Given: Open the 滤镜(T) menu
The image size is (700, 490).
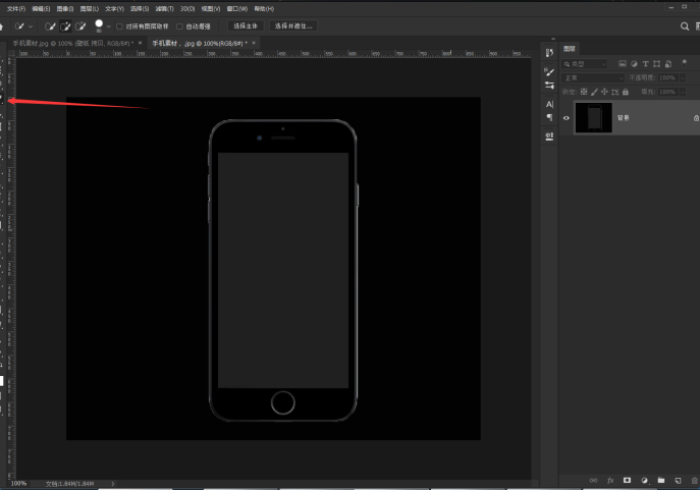Looking at the screenshot, I should (x=164, y=8).
